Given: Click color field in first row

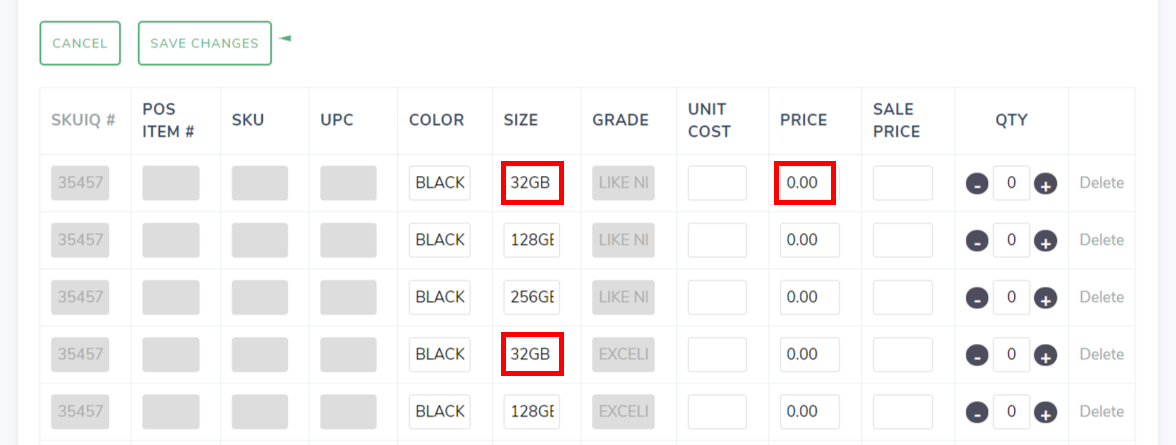Looking at the screenshot, I should (439, 183).
